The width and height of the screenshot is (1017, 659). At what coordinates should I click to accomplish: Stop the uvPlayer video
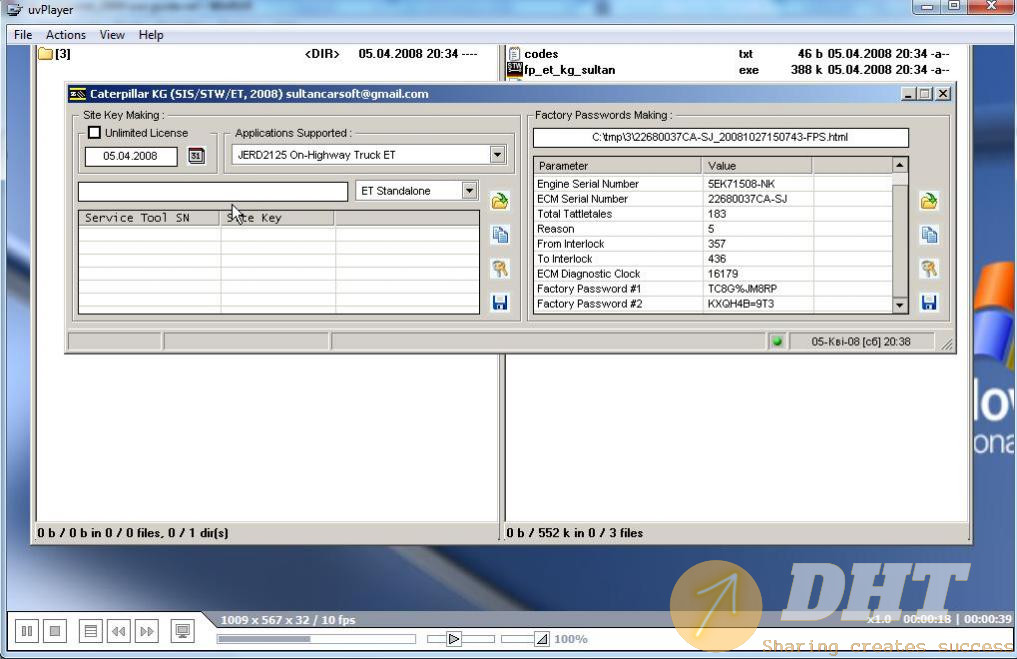point(54,630)
